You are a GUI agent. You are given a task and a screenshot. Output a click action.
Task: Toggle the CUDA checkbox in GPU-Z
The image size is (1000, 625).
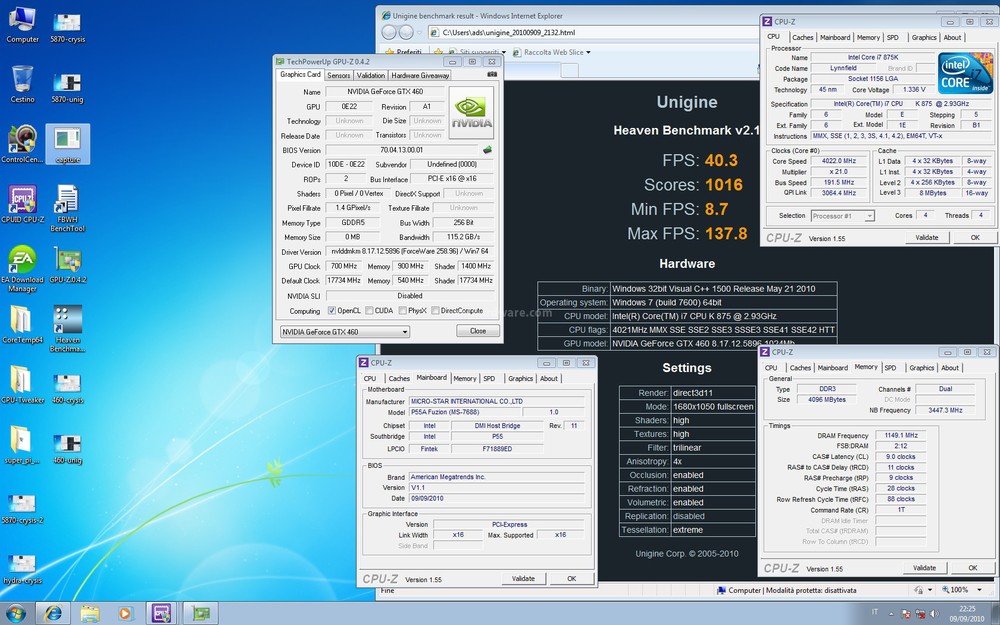(x=369, y=311)
